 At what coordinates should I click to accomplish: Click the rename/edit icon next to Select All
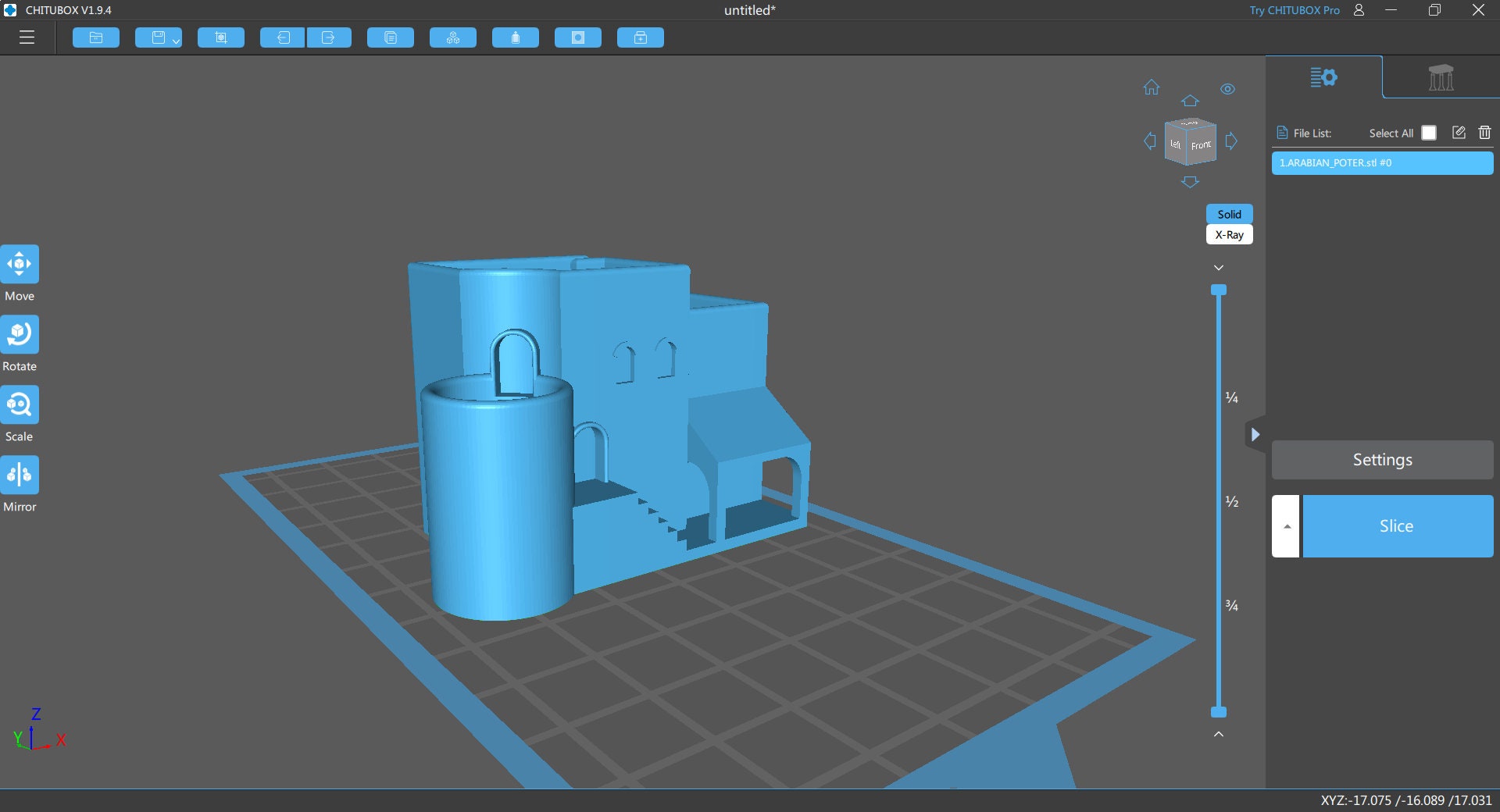(x=1458, y=133)
